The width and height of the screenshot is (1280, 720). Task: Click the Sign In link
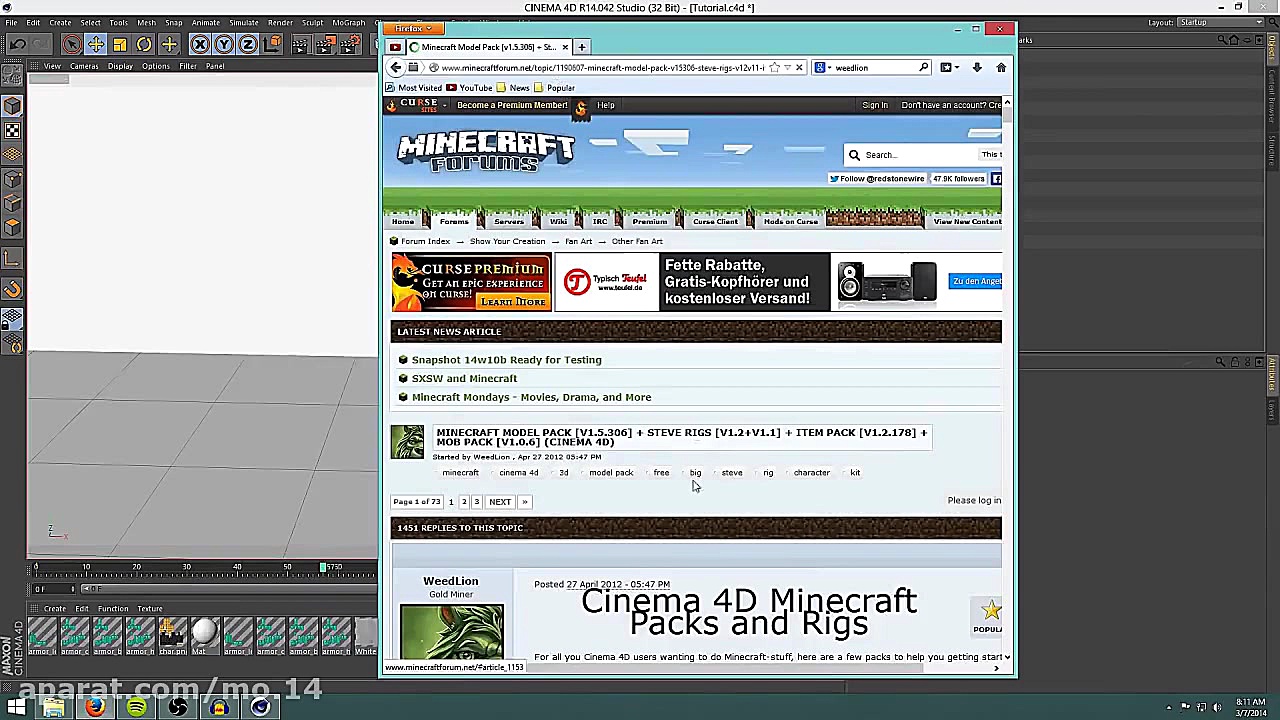click(874, 104)
